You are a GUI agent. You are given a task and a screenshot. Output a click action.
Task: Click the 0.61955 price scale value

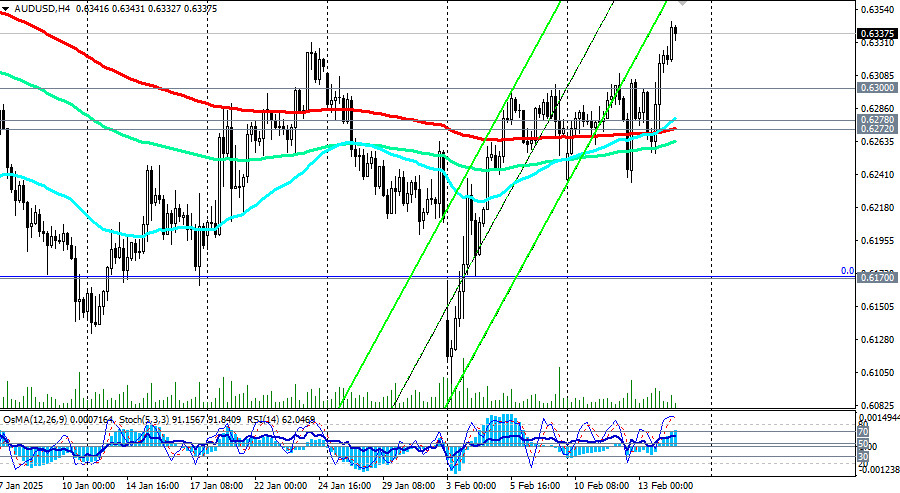coord(878,240)
